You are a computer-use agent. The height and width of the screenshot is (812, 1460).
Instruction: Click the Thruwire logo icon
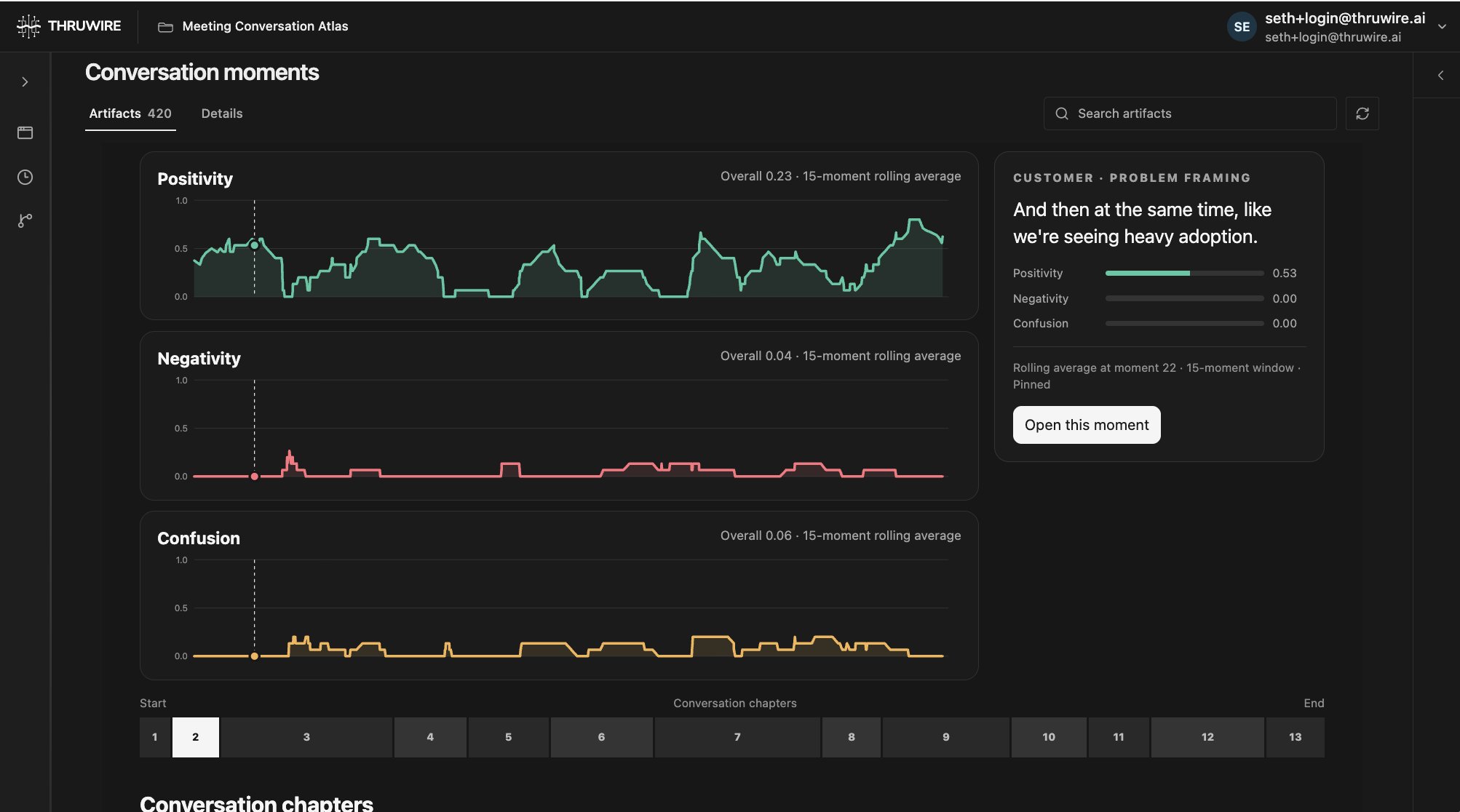tap(28, 26)
